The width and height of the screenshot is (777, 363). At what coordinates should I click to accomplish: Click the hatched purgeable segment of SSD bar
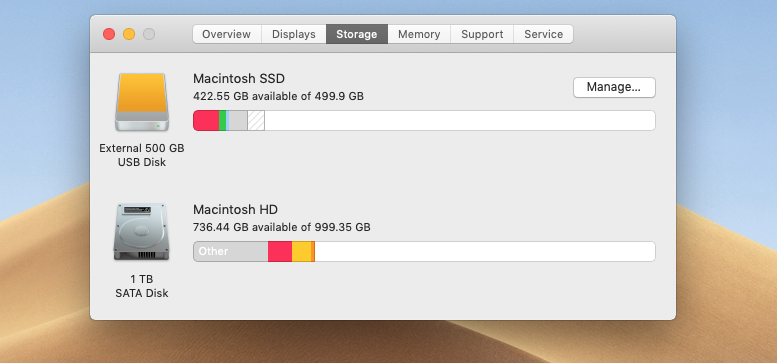pyautogui.click(x=256, y=121)
